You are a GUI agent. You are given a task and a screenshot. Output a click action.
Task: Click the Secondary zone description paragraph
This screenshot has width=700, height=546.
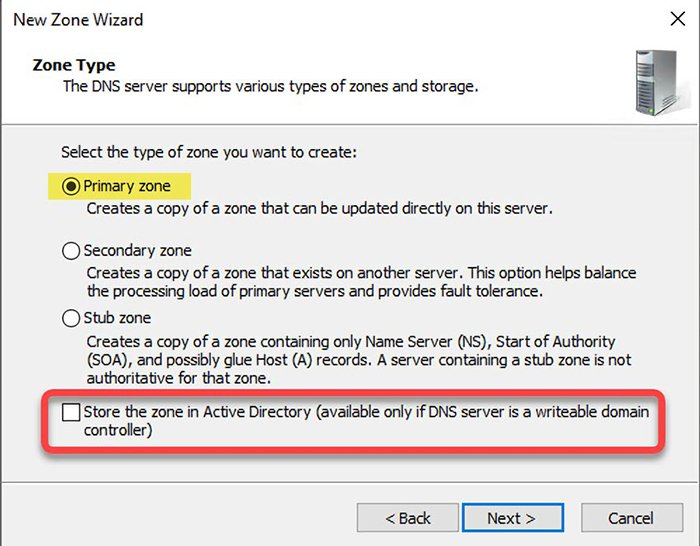pyautogui.click(x=360, y=281)
